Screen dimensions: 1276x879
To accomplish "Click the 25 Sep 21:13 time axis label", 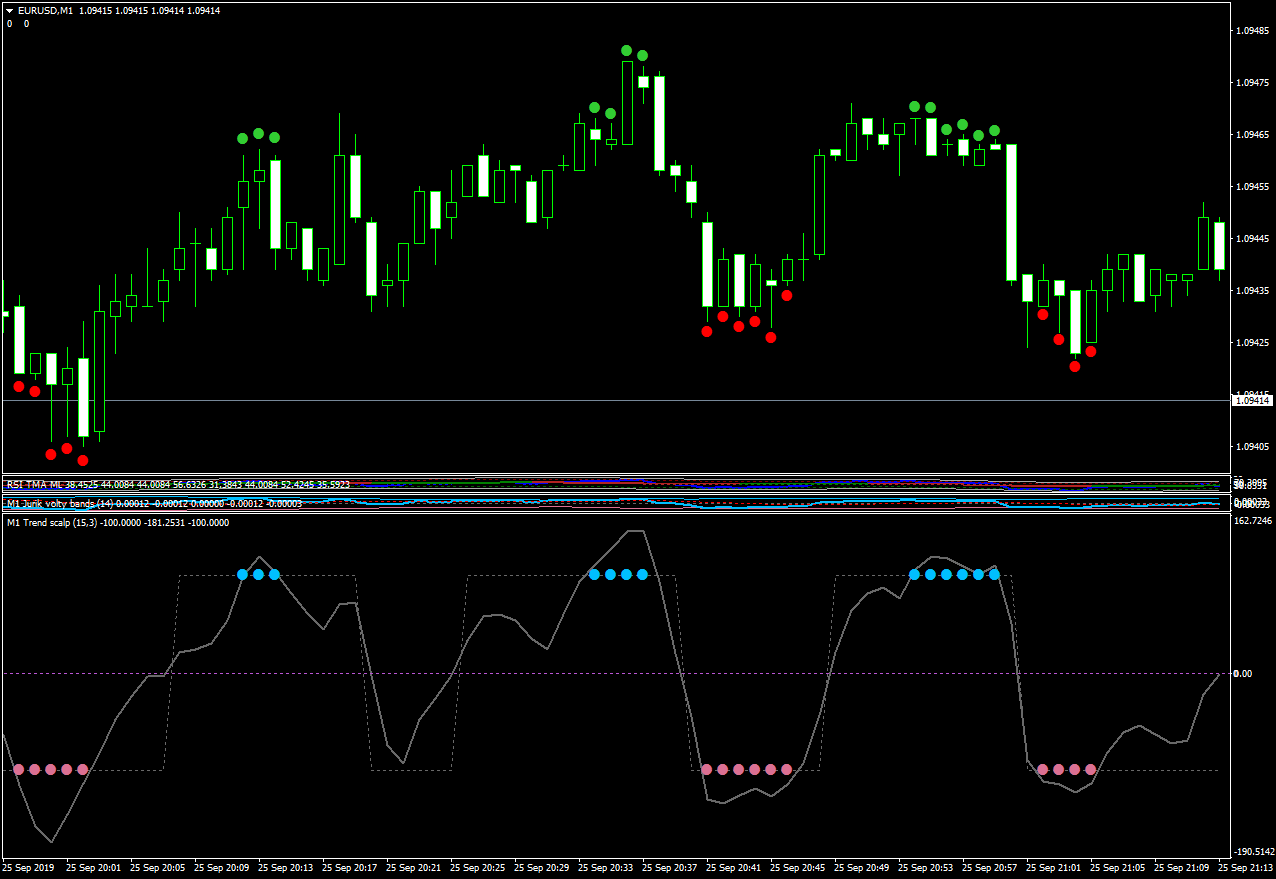I will tap(1245, 868).
